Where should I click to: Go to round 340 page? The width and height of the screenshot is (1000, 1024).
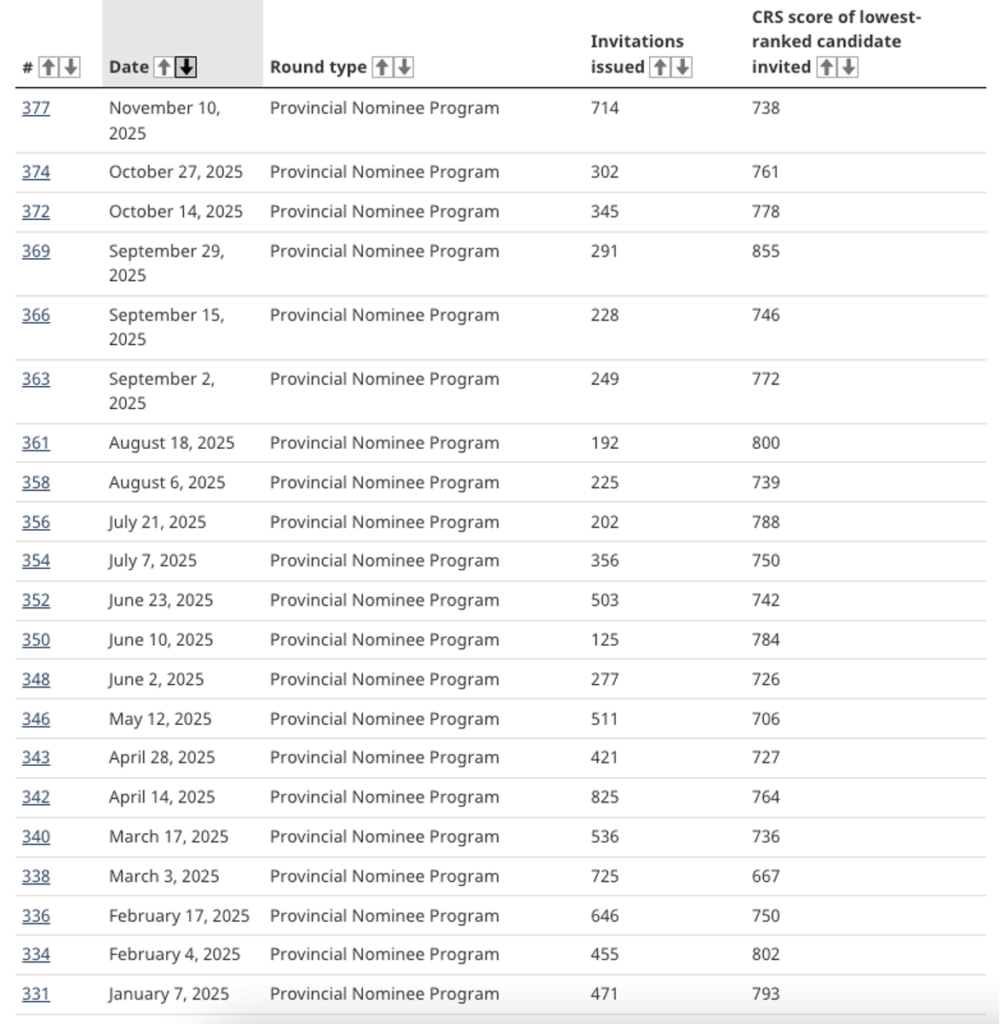[36, 837]
